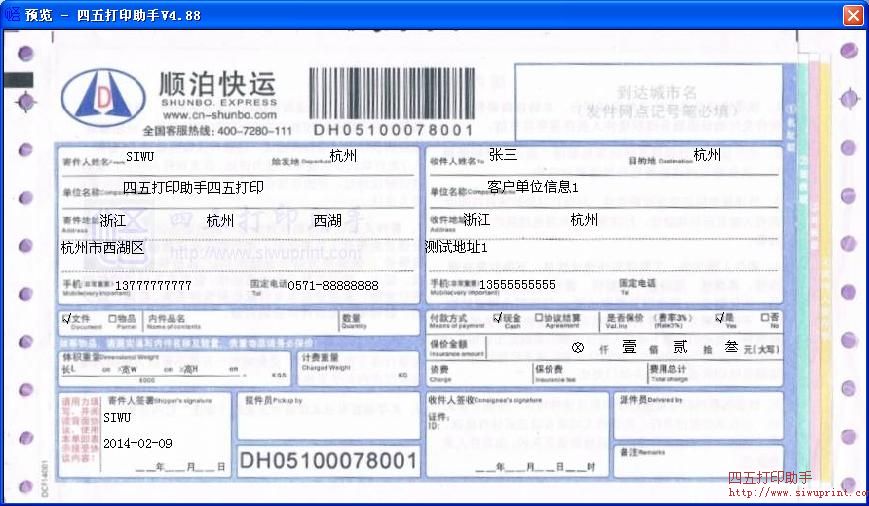Click the 费用总计 total charge field
This screenshot has height=506, width=869.
click(715, 374)
